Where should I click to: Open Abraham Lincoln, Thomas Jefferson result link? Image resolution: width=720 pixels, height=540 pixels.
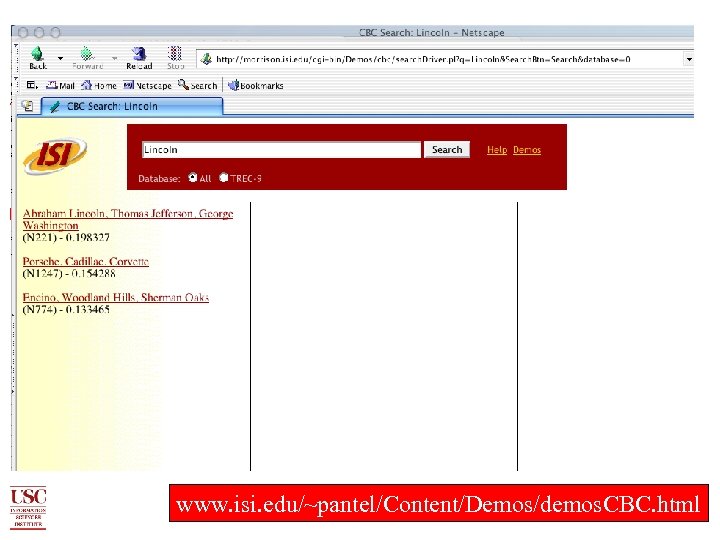128,219
